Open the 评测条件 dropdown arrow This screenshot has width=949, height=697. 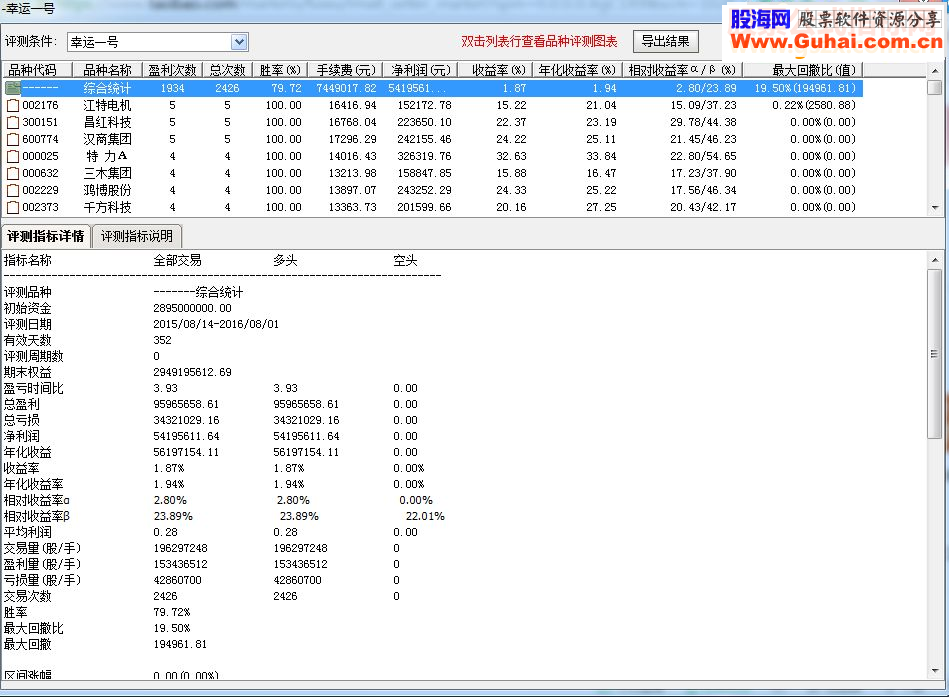coord(239,42)
